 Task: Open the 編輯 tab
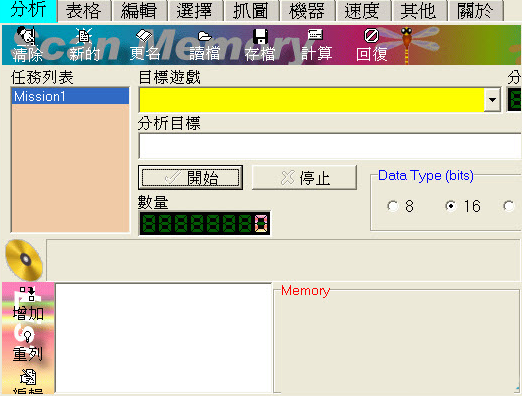[x=139, y=11]
